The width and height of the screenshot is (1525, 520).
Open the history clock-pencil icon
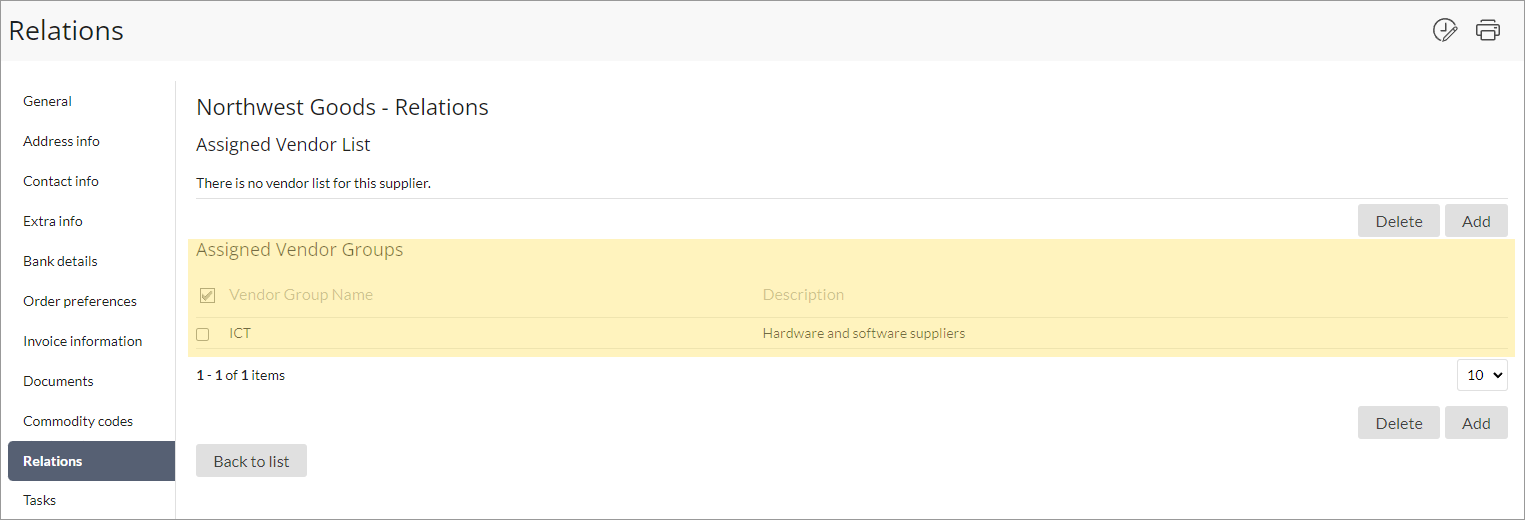coord(1445,30)
